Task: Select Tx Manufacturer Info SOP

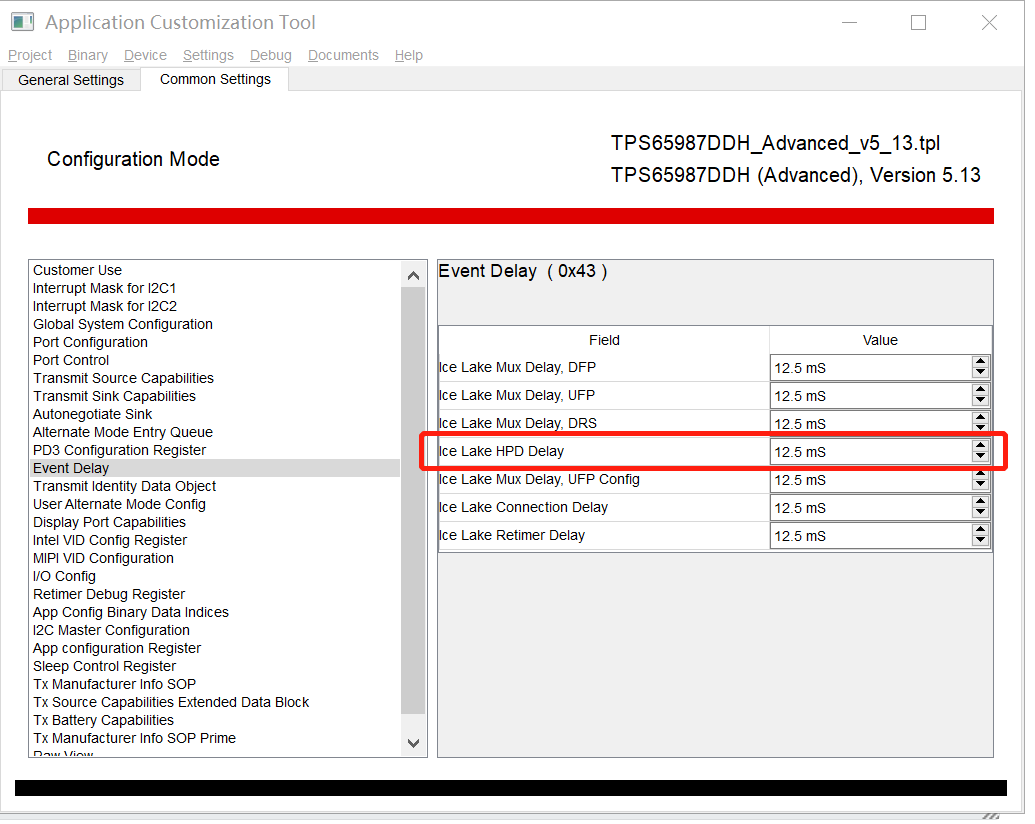Action: point(114,684)
